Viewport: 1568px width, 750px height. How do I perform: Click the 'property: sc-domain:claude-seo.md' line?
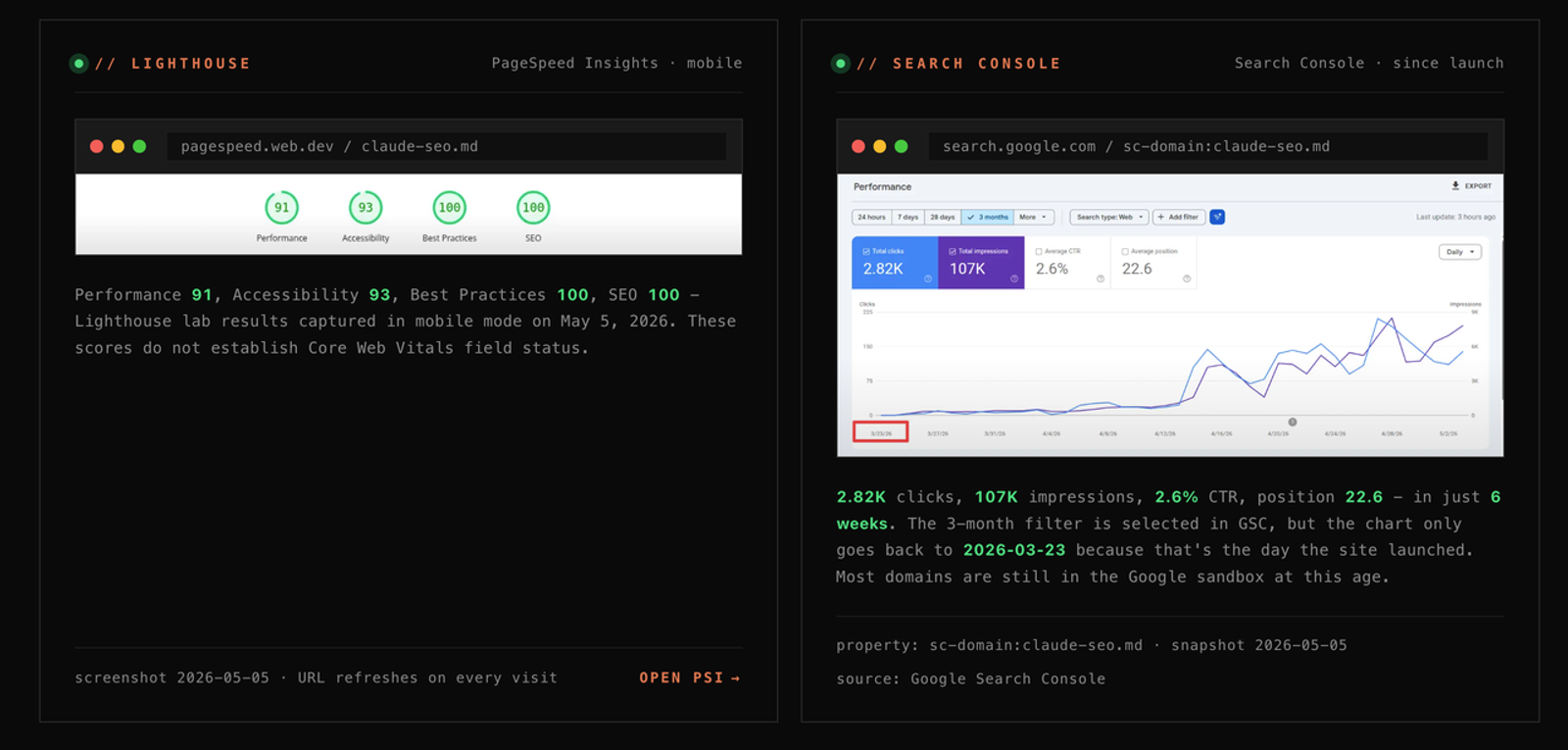tap(989, 645)
